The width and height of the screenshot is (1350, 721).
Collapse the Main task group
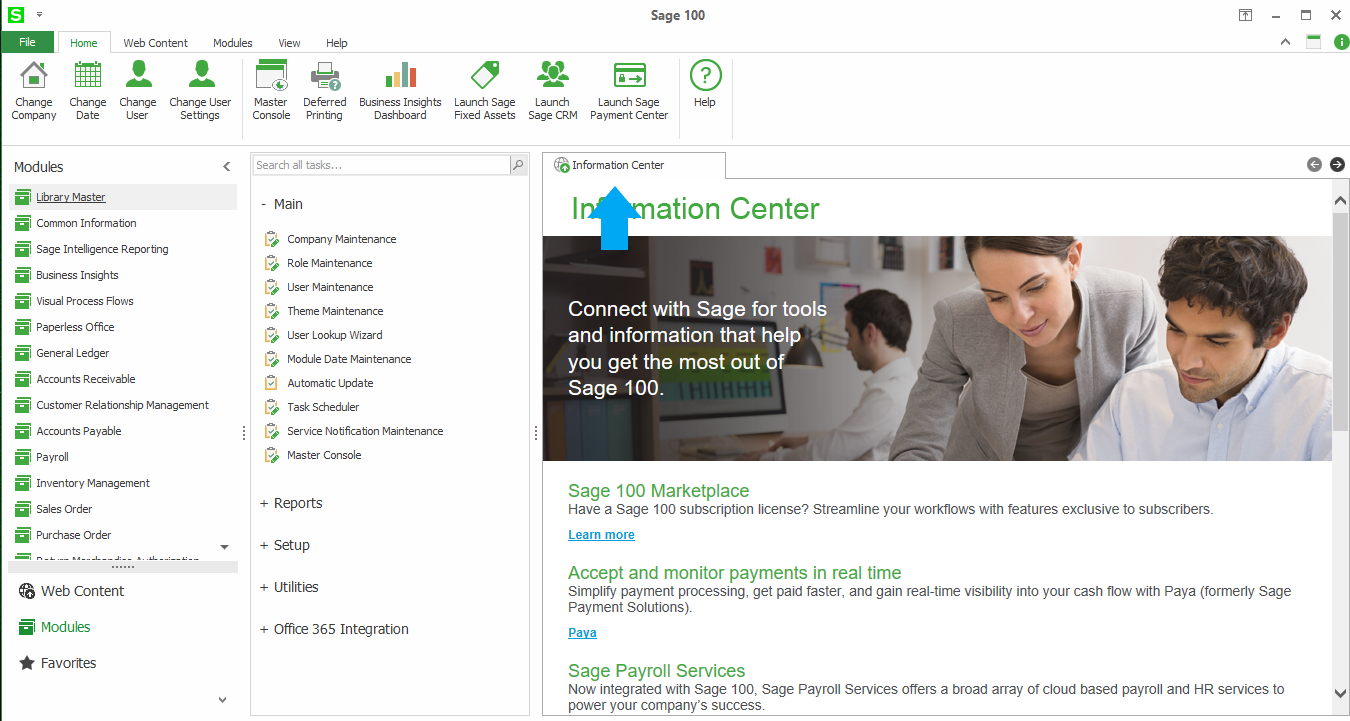(264, 204)
